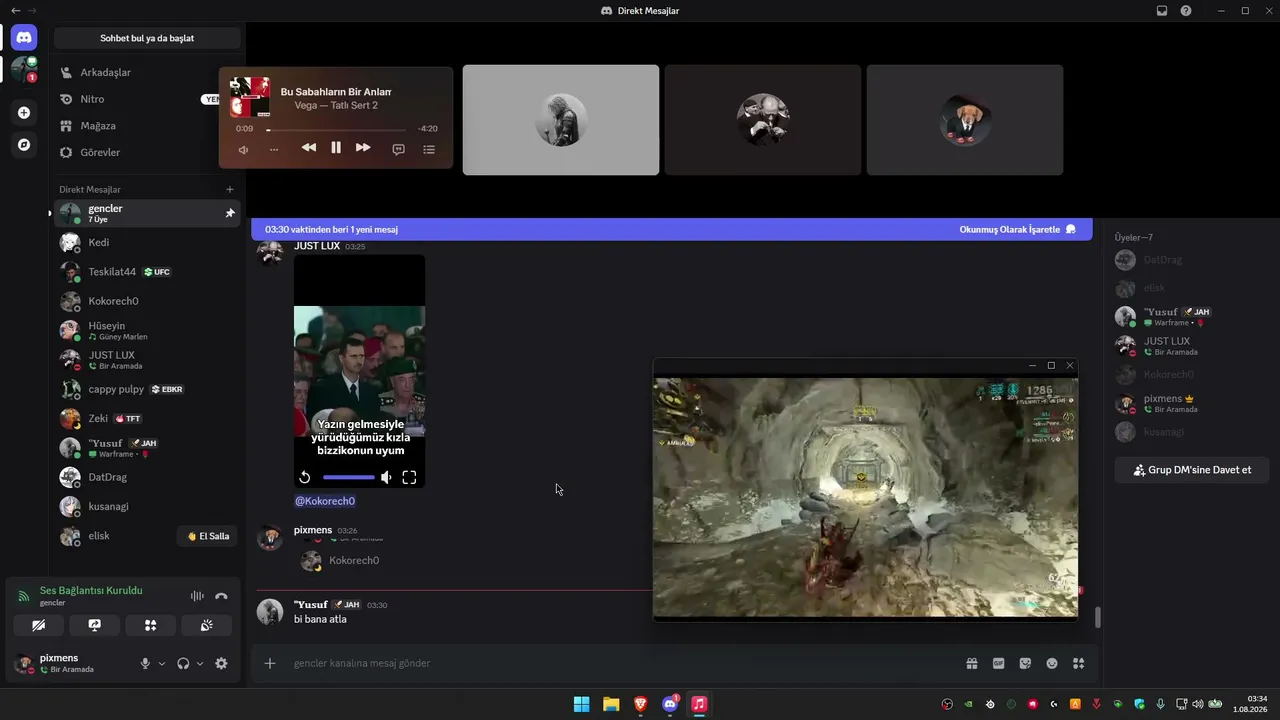
Task: Select the Warframe stream pop-out video
Action: coord(866,497)
